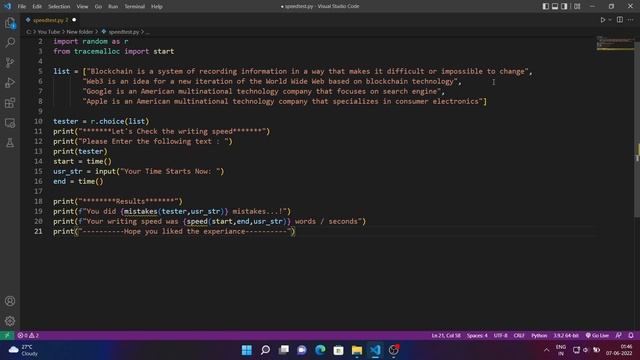Click the underlined speed function on line 20
Viewport: 640px width, 360px height.
click(197, 221)
